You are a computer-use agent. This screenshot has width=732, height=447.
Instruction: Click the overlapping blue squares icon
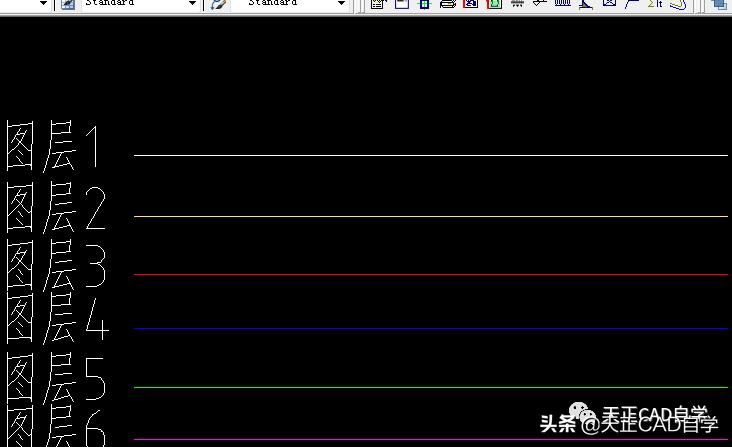coord(720,4)
